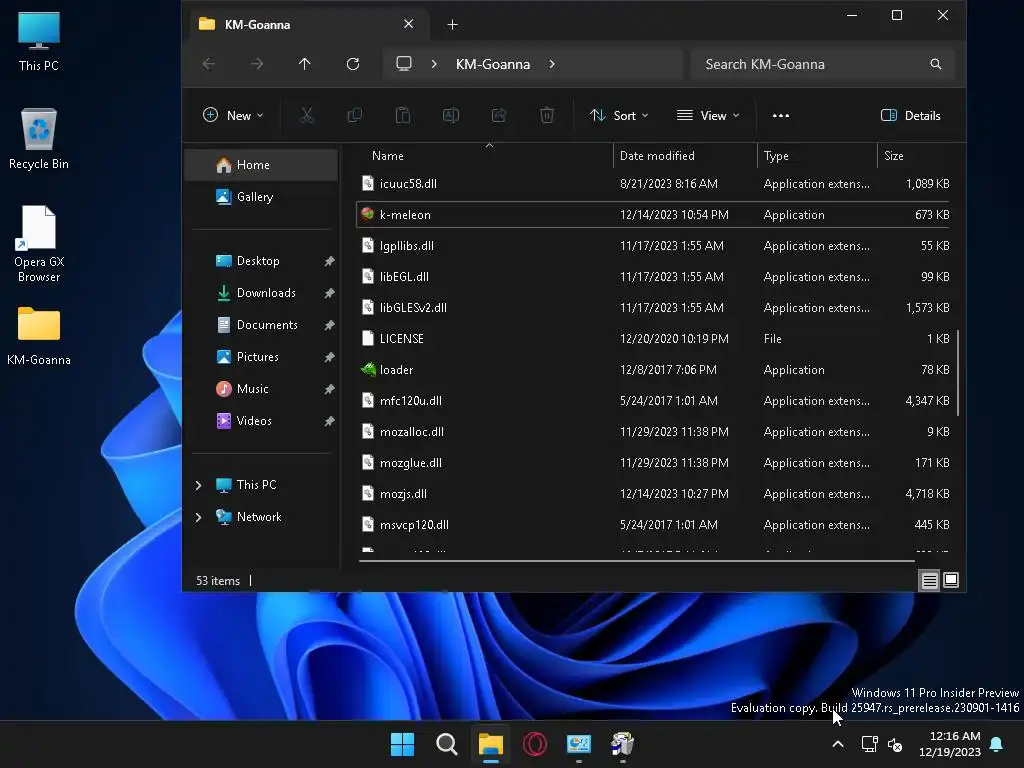Select the KM-Goanna window tab
This screenshot has width=1024, height=768.
click(307, 24)
